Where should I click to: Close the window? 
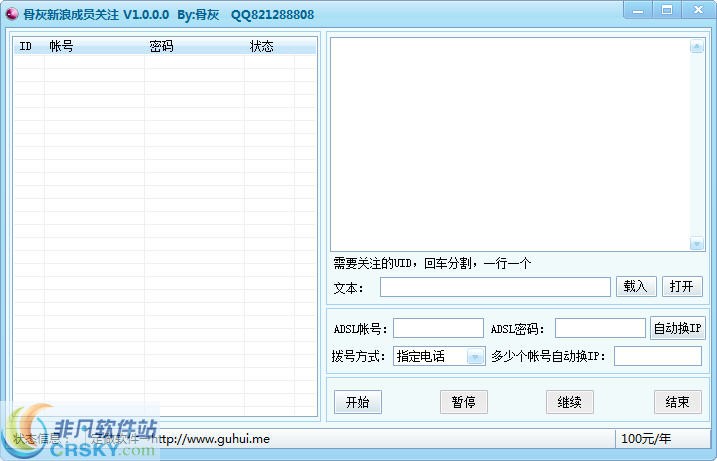coord(698,10)
